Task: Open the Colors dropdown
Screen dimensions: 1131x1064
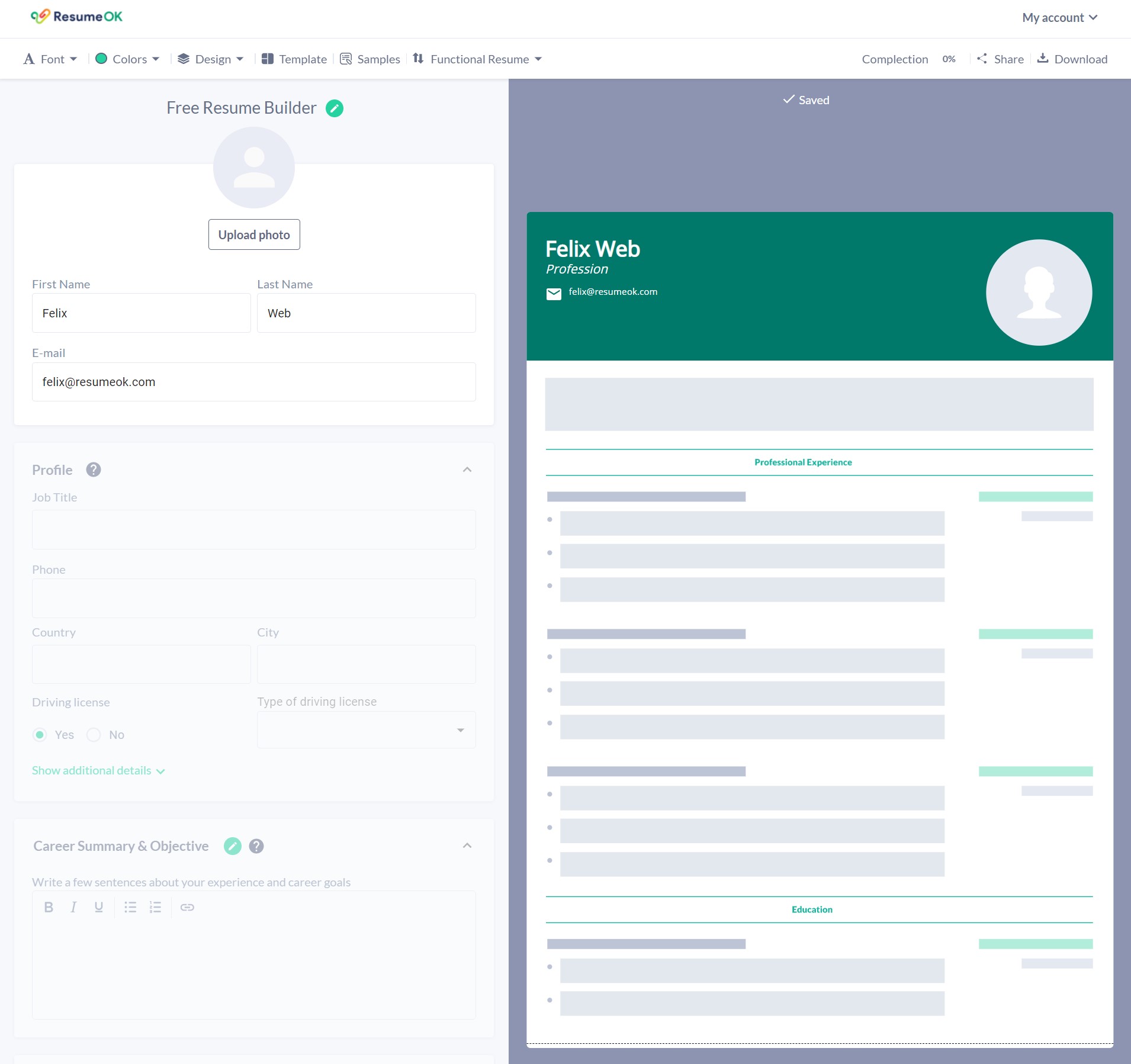Action: pos(127,59)
